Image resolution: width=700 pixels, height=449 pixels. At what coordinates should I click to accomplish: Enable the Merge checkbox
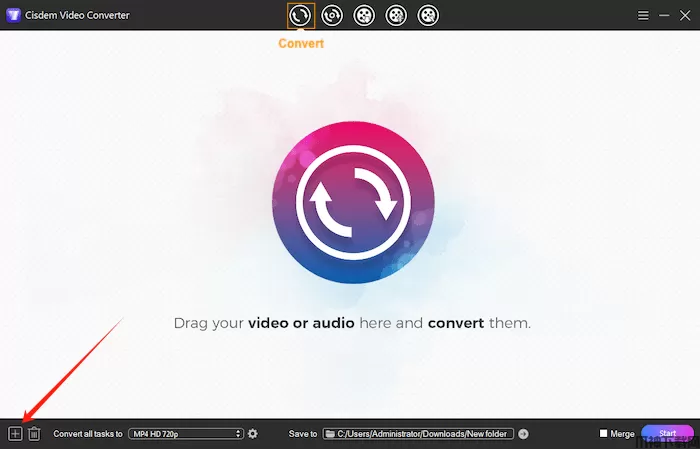click(604, 433)
